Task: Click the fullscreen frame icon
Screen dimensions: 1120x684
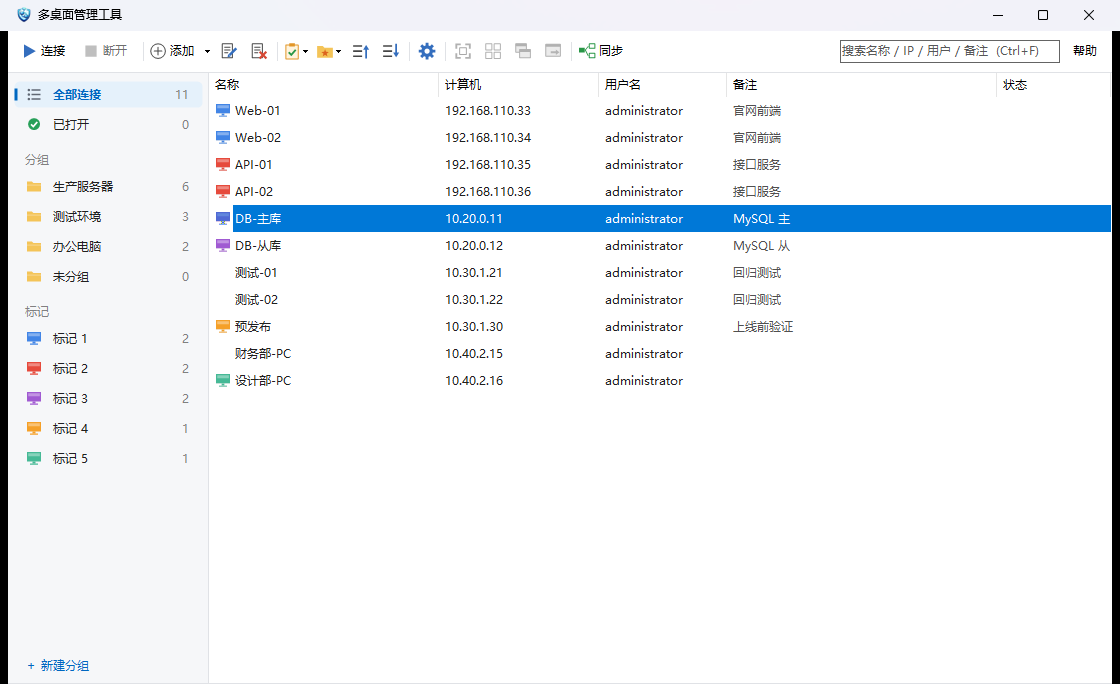Action: (x=463, y=51)
